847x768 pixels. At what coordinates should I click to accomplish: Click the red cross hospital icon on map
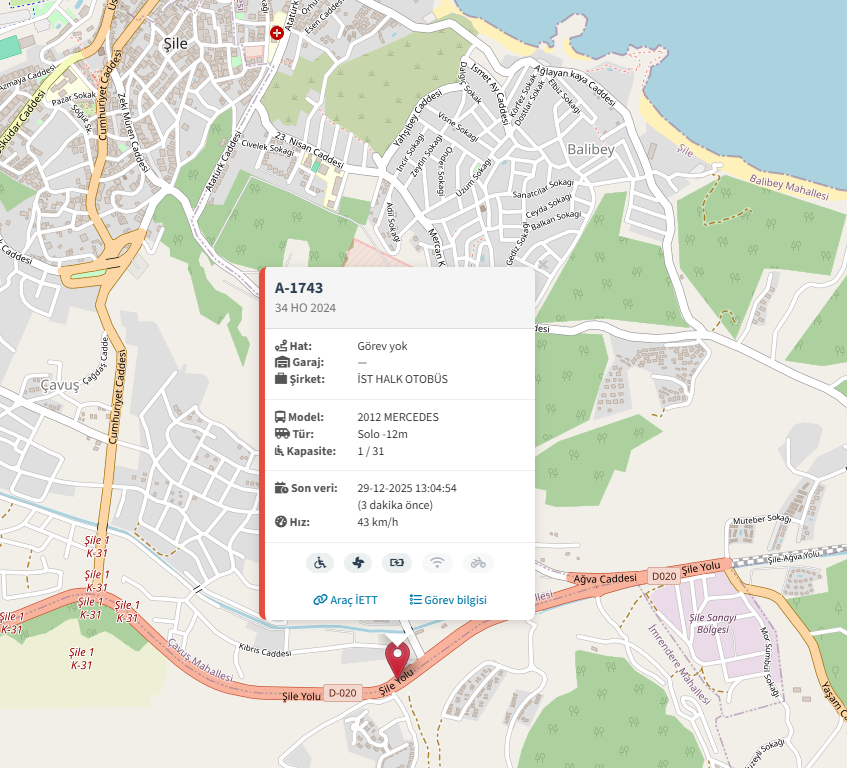pyautogui.click(x=277, y=33)
